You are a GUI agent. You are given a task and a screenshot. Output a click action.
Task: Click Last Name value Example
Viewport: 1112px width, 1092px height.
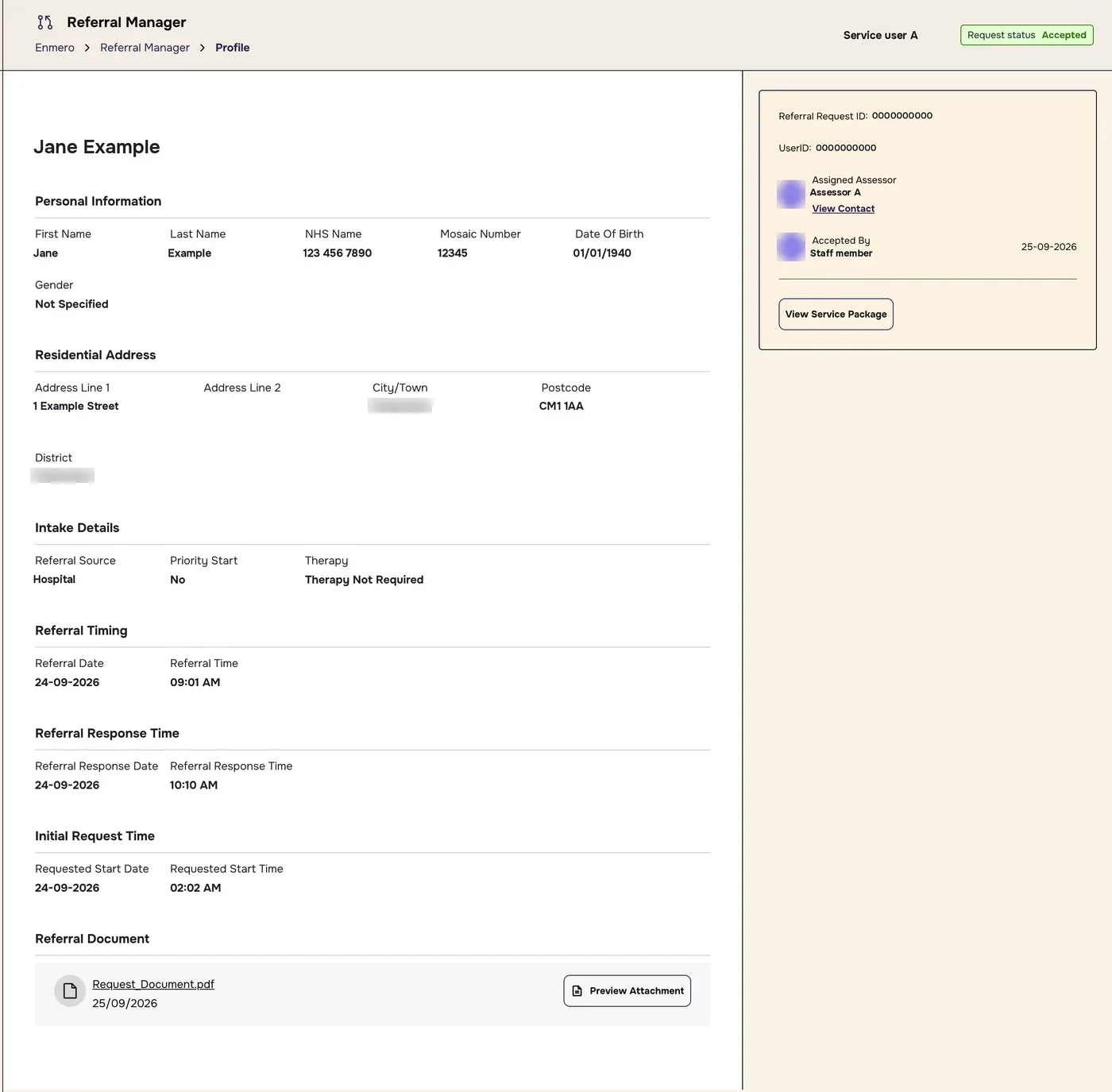(x=190, y=253)
